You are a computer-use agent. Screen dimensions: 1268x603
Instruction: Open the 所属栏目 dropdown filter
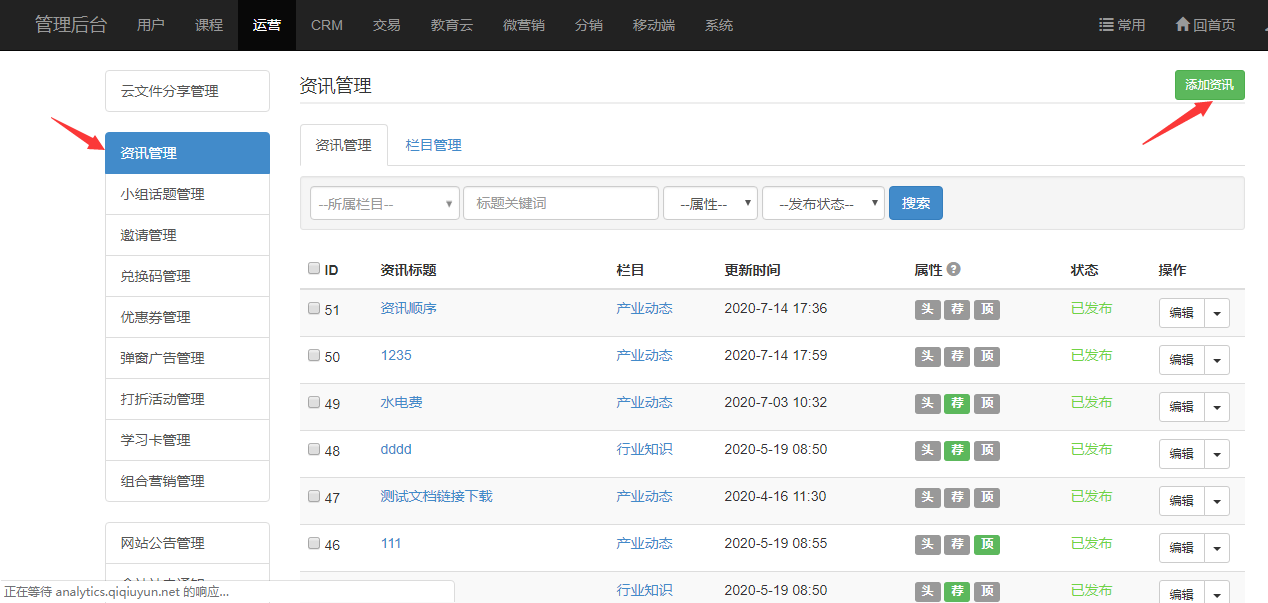click(x=384, y=203)
